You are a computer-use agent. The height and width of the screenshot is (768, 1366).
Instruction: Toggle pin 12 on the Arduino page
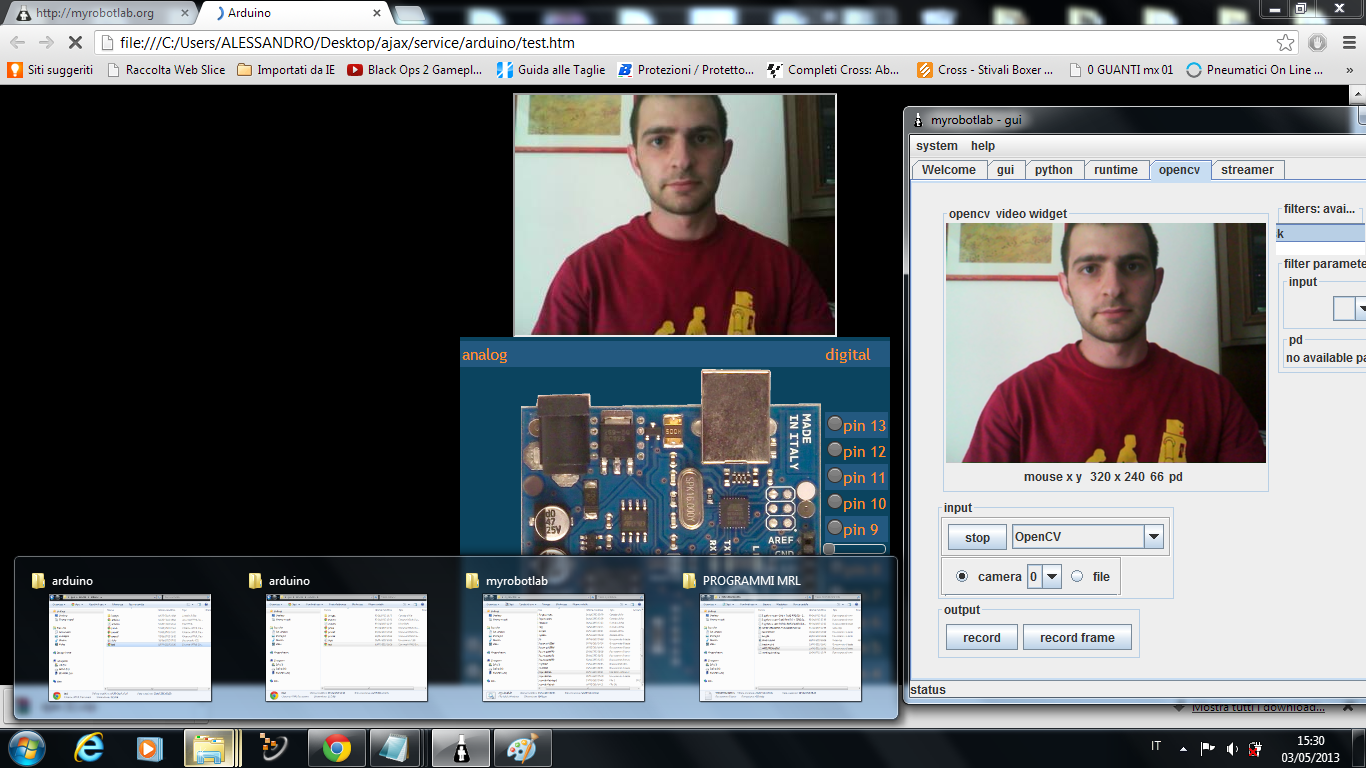pyautogui.click(x=835, y=450)
